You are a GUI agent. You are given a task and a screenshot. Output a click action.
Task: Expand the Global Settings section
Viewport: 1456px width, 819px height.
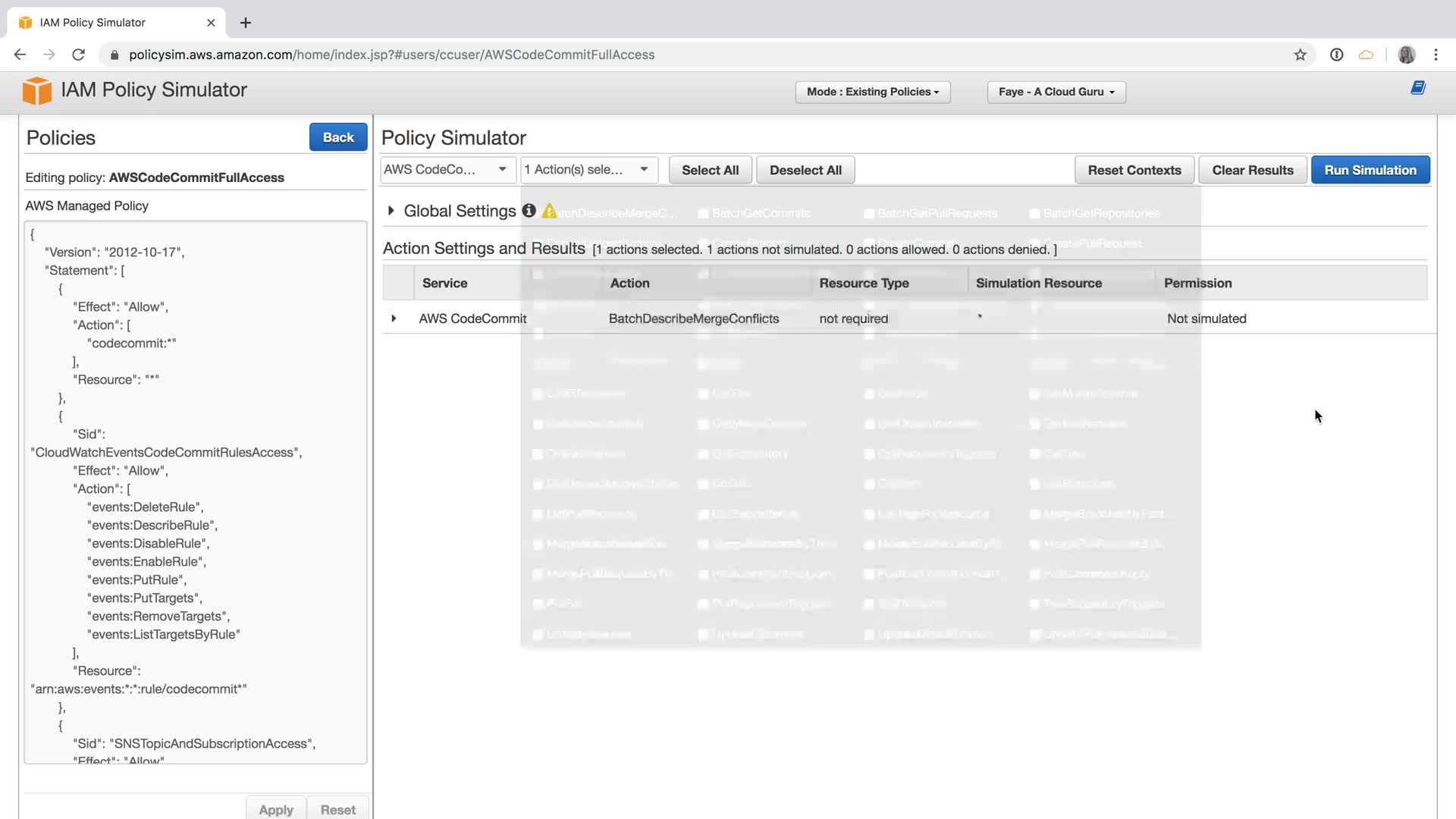[x=391, y=211]
